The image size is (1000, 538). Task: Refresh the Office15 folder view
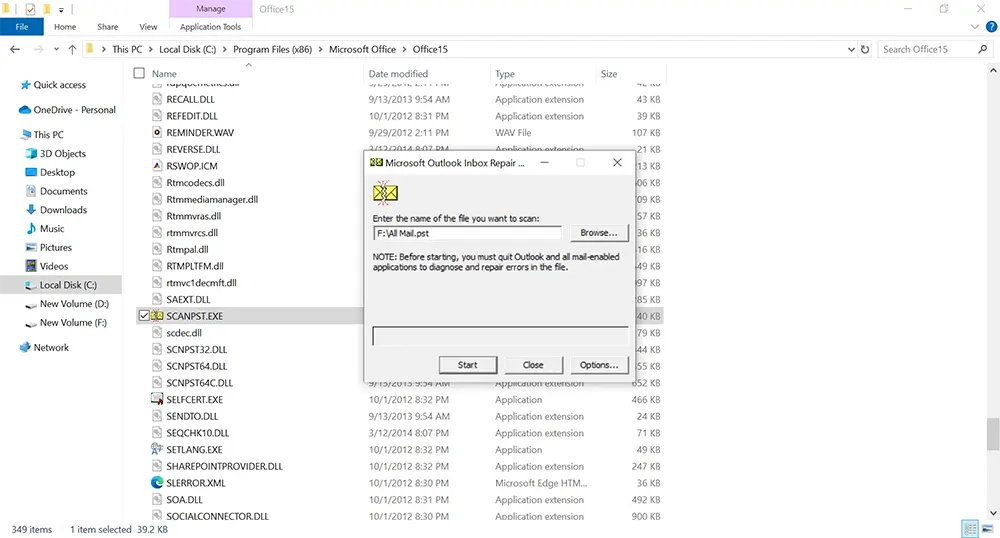click(x=865, y=49)
